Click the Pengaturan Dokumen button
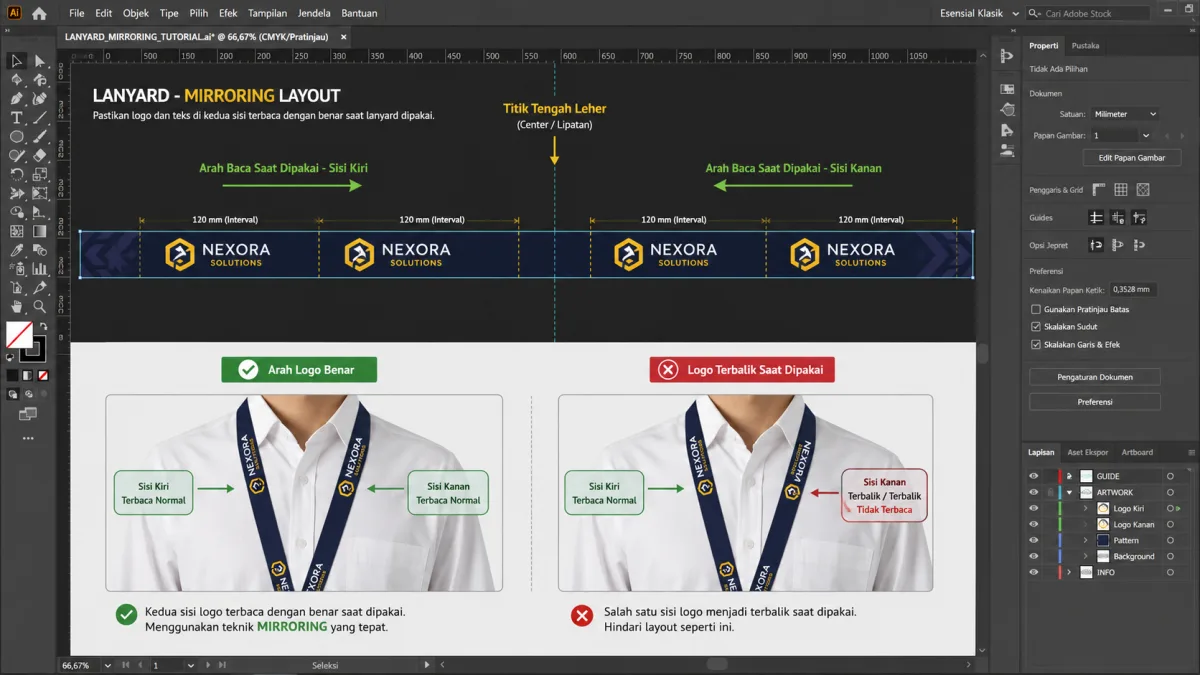 click(x=1095, y=377)
